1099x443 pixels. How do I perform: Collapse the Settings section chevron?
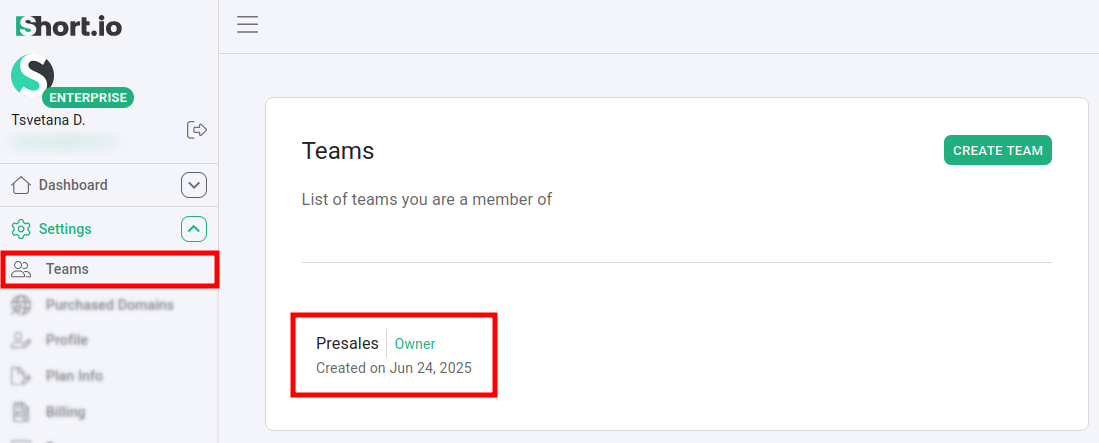[x=194, y=229]
